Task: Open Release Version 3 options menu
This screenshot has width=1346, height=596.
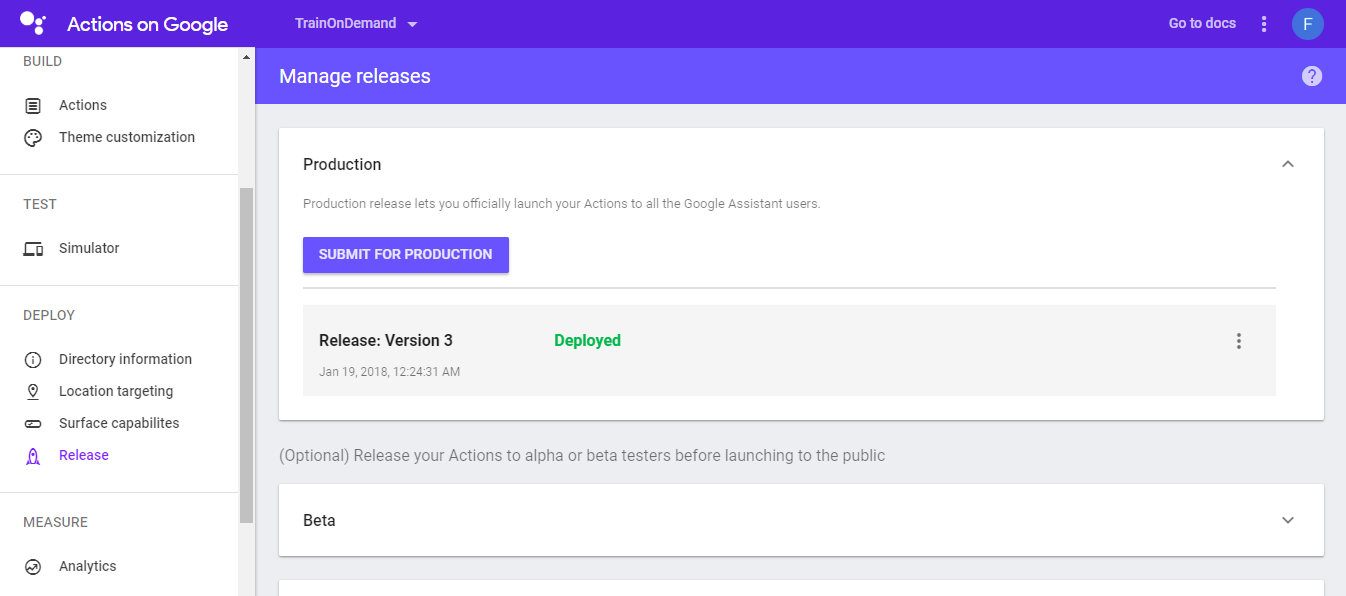Action: 1239,341
